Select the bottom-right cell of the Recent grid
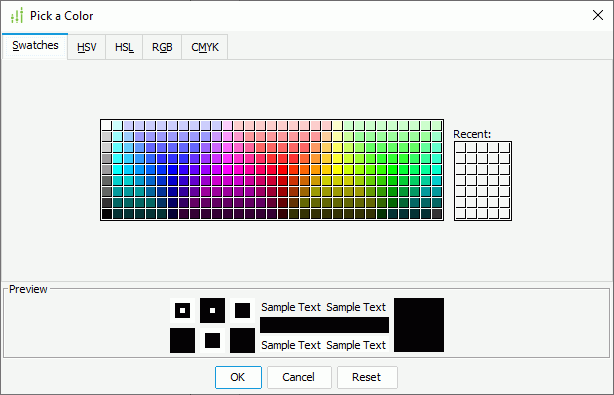 tap(505, 214)
